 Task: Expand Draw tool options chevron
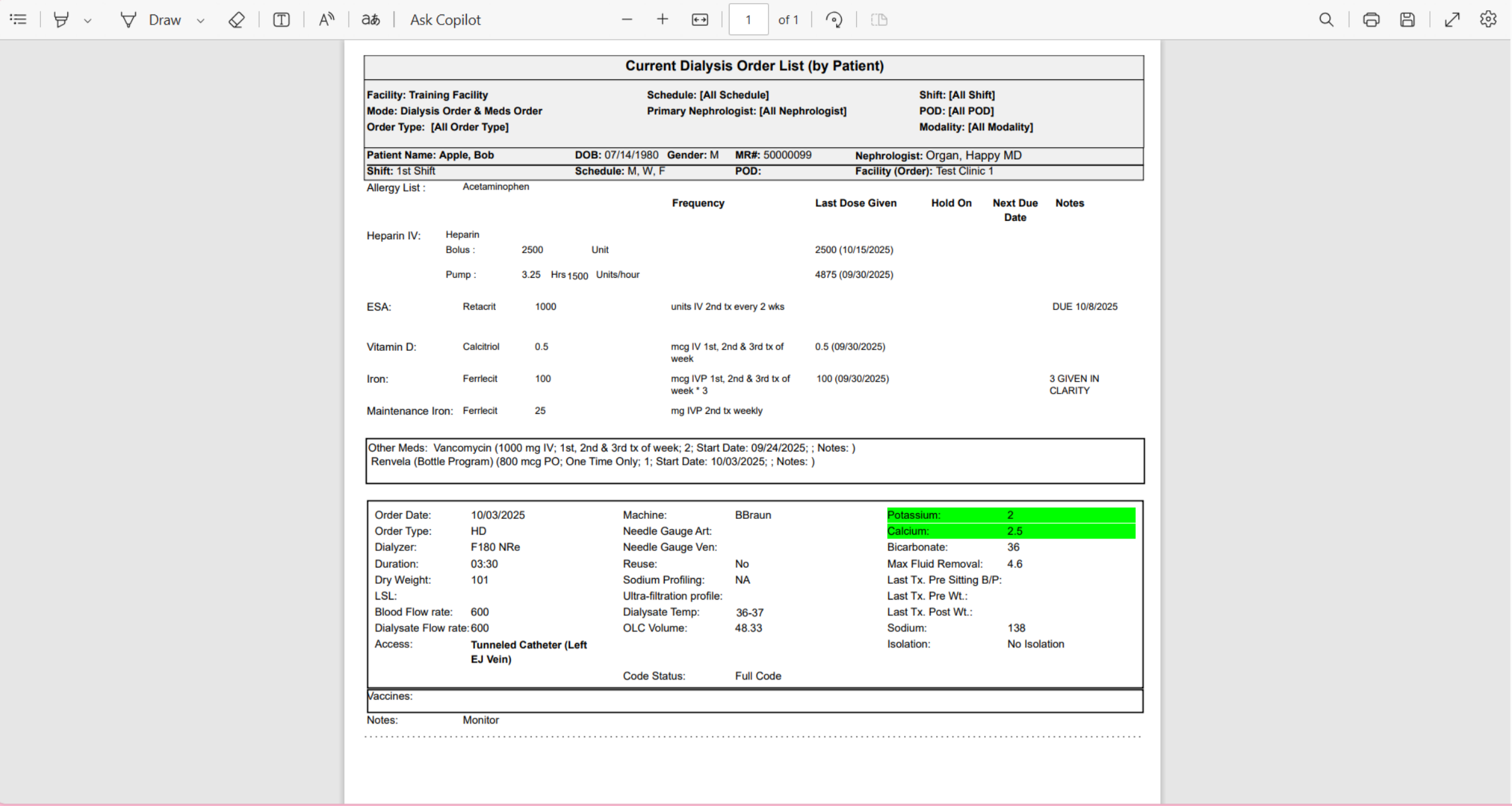click(x=200, y=20)
